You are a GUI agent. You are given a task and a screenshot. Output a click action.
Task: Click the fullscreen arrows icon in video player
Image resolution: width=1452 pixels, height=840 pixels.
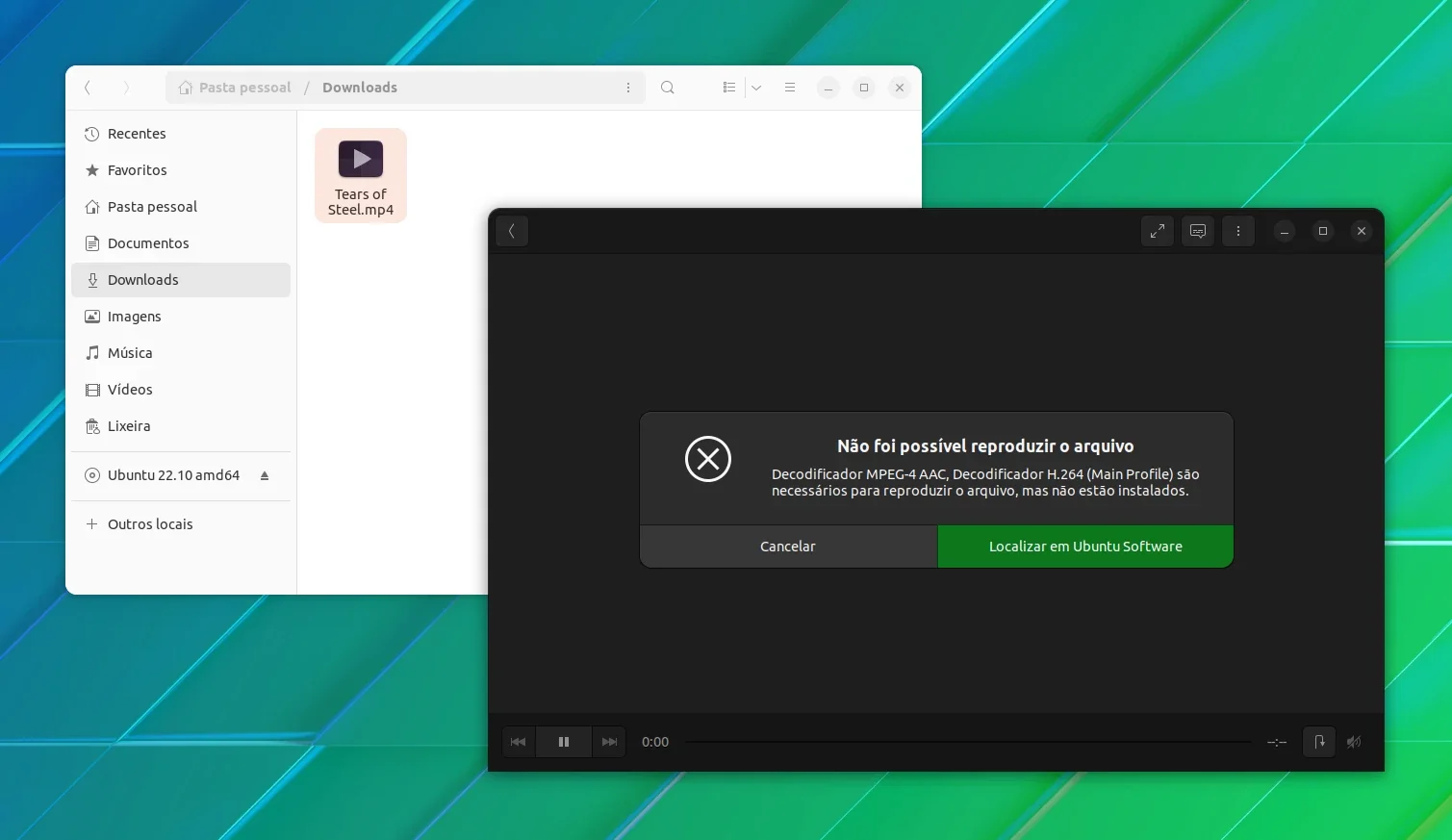pyautogui.click(x=1157, y=231)
